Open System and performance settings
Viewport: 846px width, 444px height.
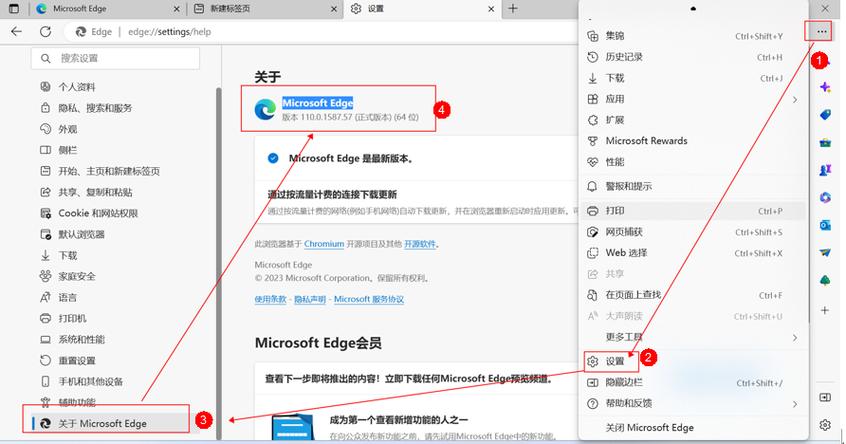(x=72, y=339)
